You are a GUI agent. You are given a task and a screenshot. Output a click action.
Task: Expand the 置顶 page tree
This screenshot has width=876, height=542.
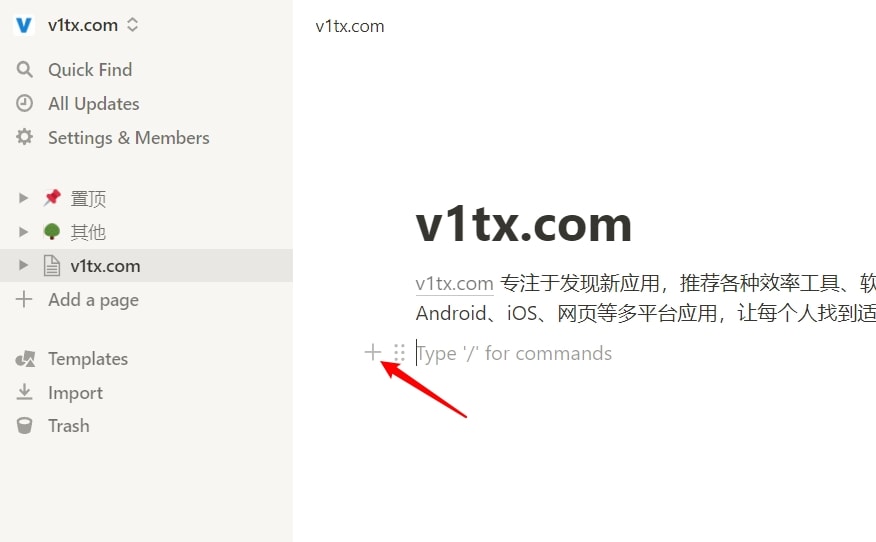[23, 198]
